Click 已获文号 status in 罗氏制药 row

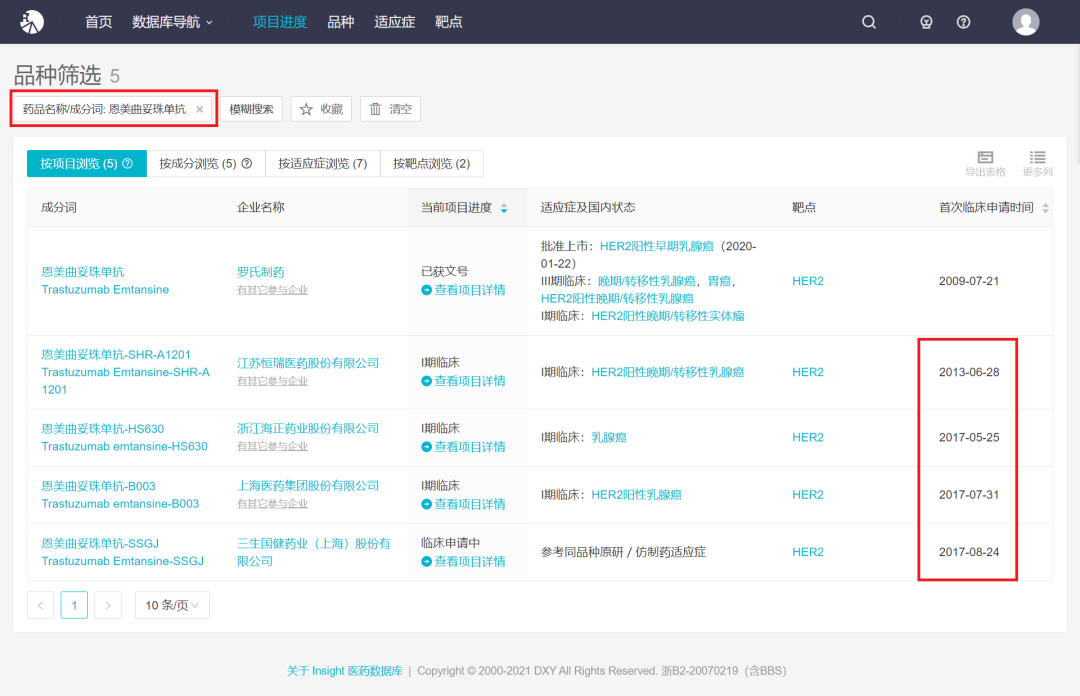click(x=444, y=272)
